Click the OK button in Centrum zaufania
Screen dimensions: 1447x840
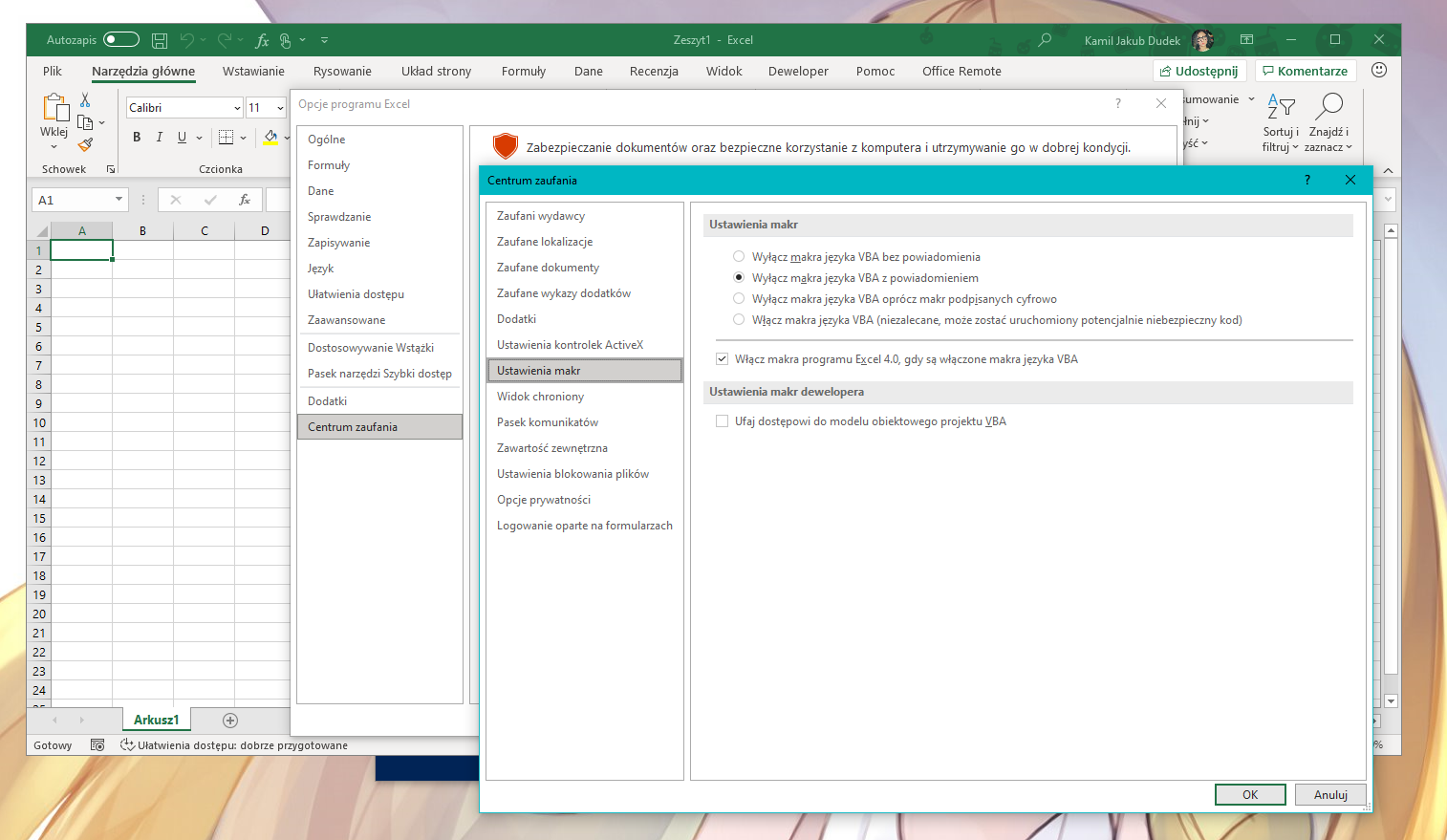[1249, 795]
